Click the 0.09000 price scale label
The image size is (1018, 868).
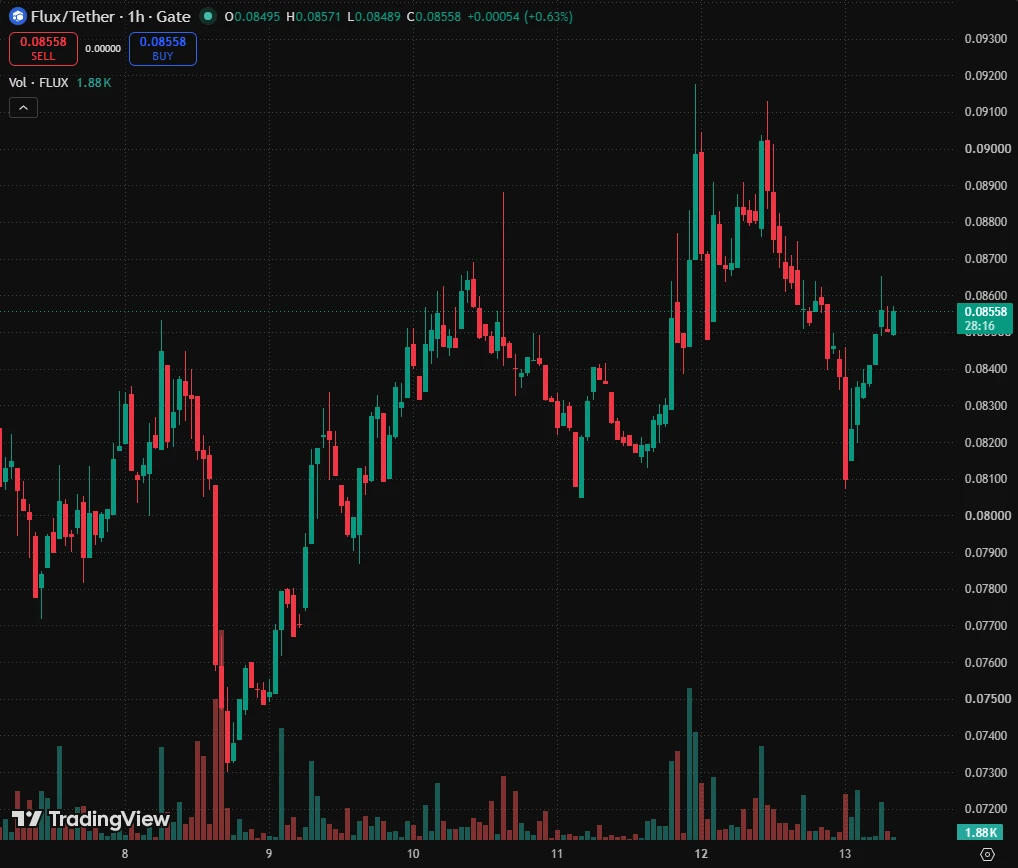pyautogui.click(x=987, y=149)
